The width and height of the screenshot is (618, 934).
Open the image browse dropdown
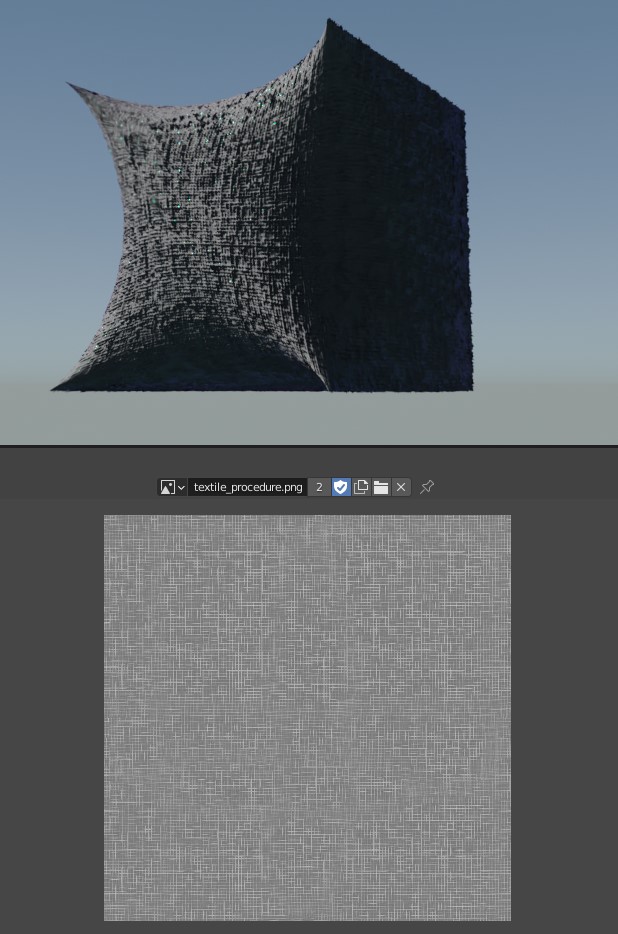(x=172, y=487)
